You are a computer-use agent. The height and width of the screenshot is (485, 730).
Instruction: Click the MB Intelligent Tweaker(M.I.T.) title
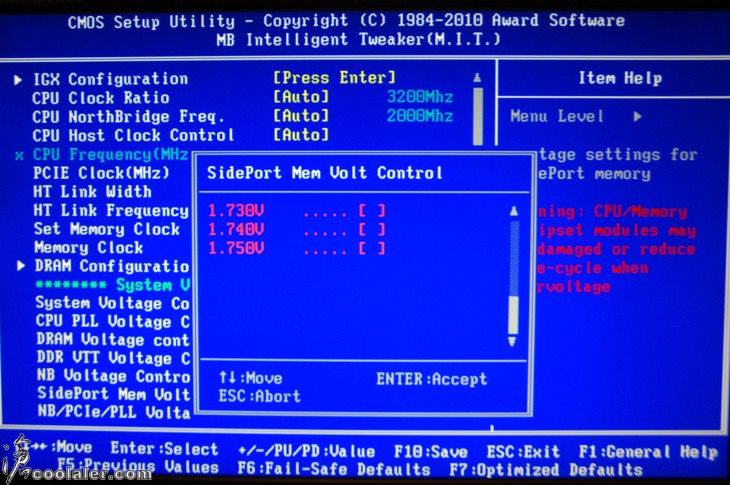coord(358,40)
